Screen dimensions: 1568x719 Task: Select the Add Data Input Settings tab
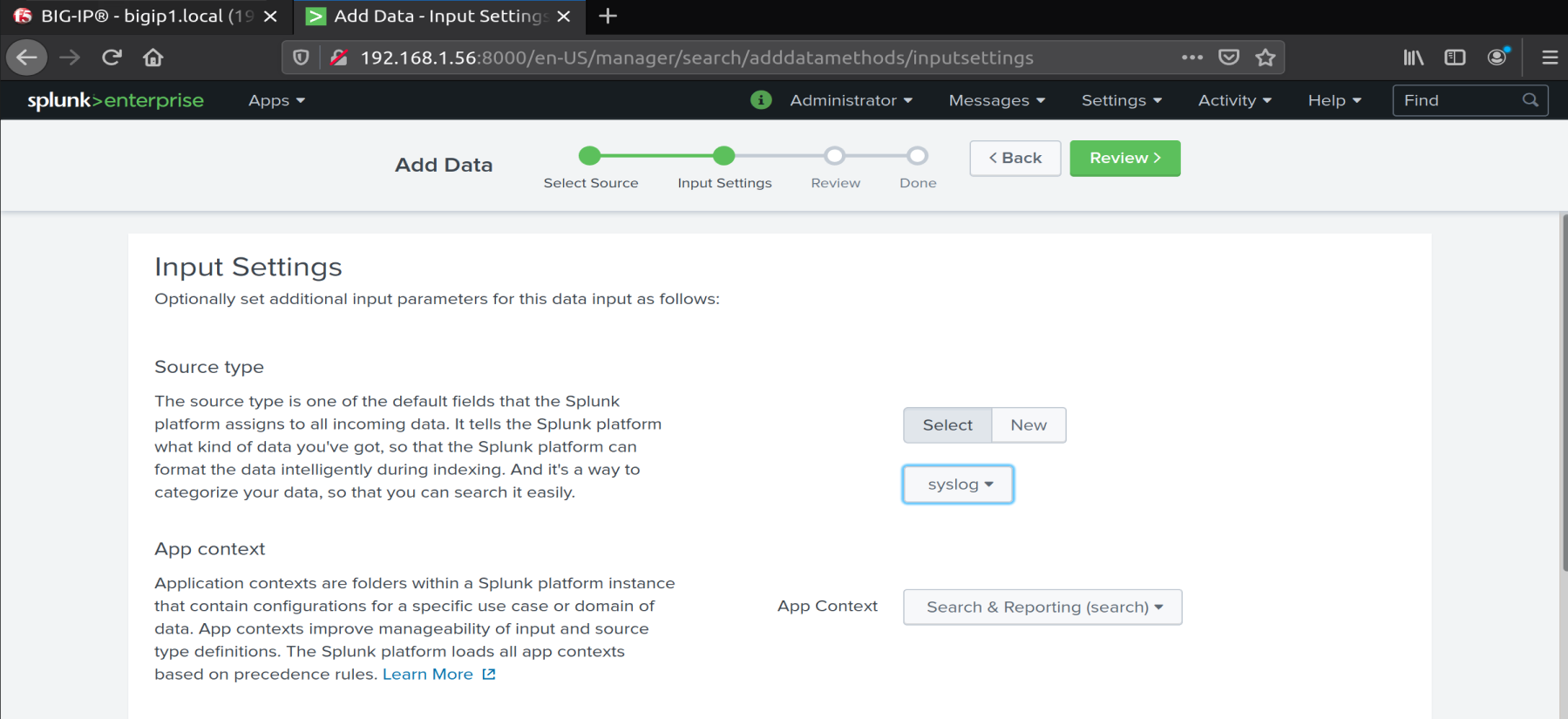point(440,16)
